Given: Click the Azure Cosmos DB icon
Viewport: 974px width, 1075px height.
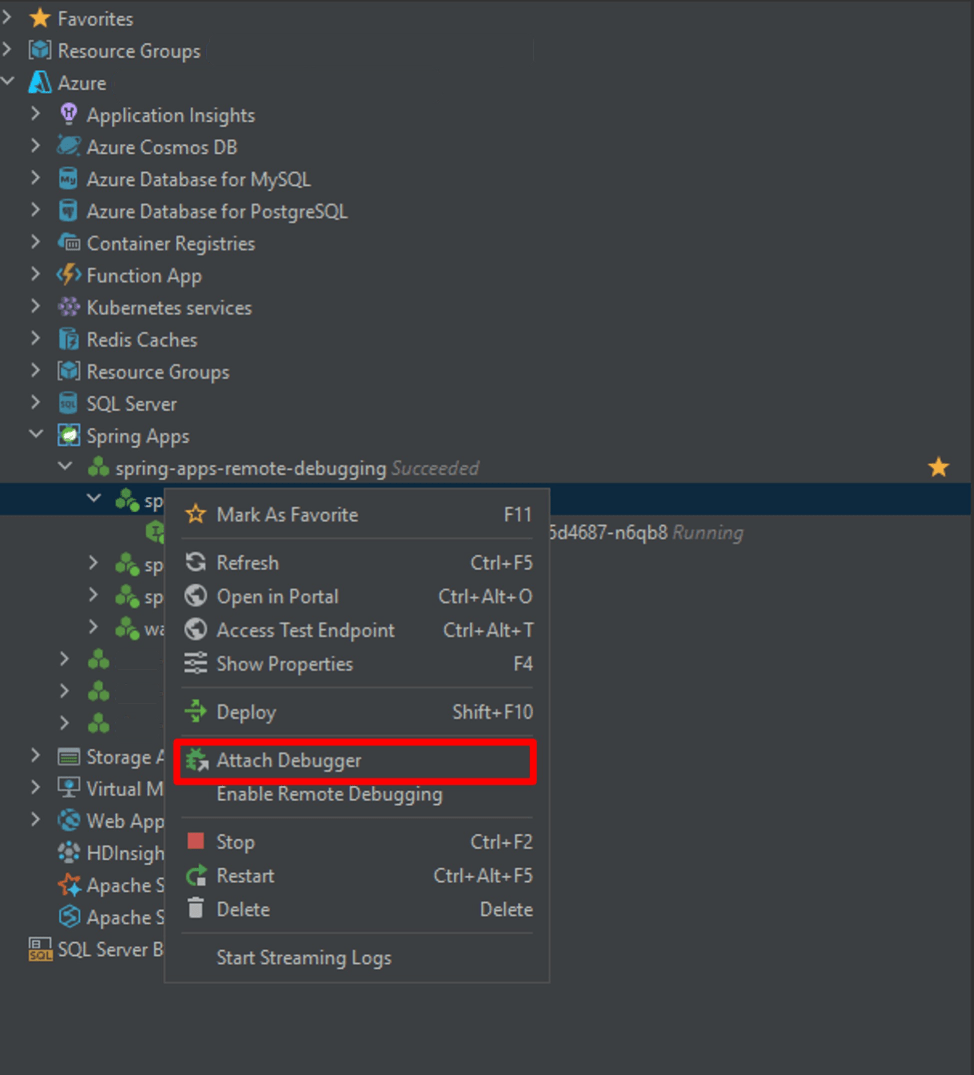Looking at the screenshot, I should pyautogui.click(x=67, y=147).
